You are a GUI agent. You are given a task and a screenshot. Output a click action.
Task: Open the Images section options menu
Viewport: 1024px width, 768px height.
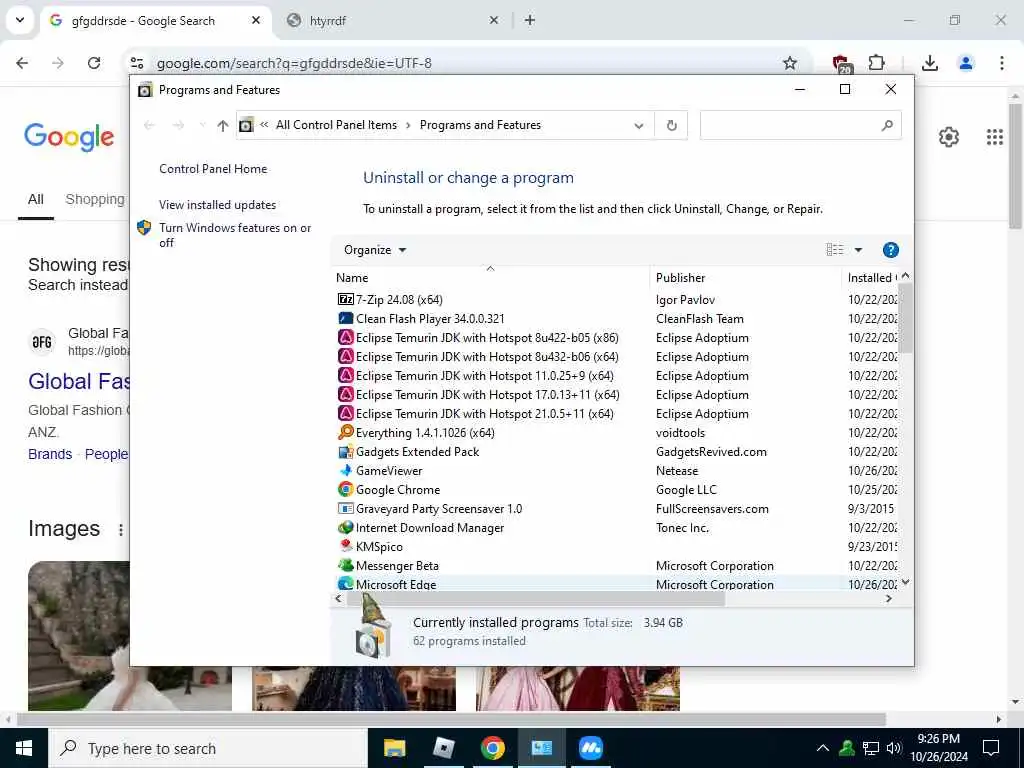tap(120, 530)
